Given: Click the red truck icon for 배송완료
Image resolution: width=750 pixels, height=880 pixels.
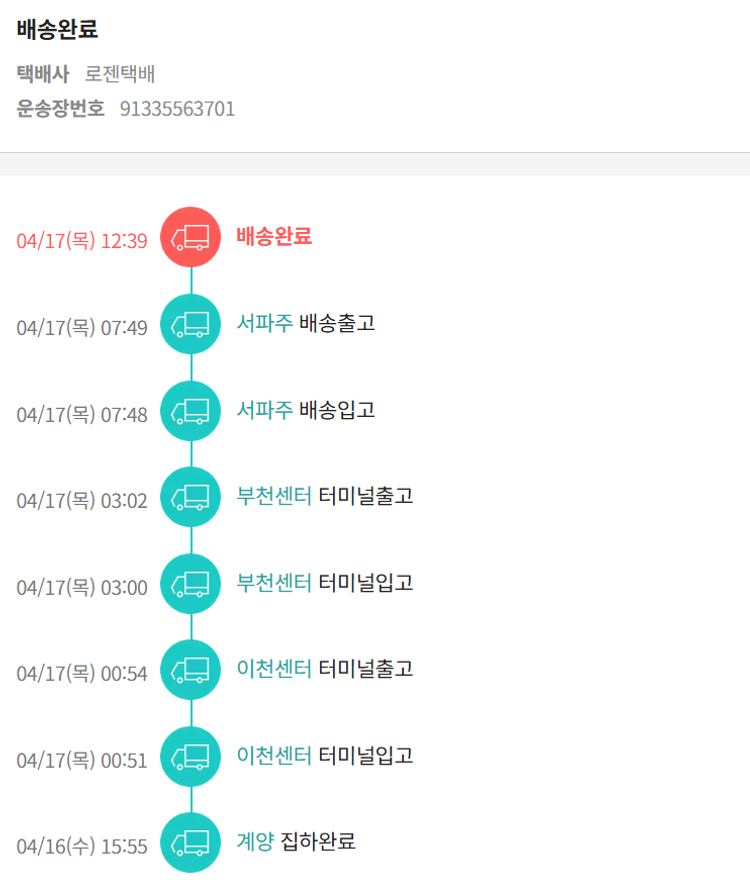Looking at the screenshot, I should pyautogui.click(x=190, y=237).
